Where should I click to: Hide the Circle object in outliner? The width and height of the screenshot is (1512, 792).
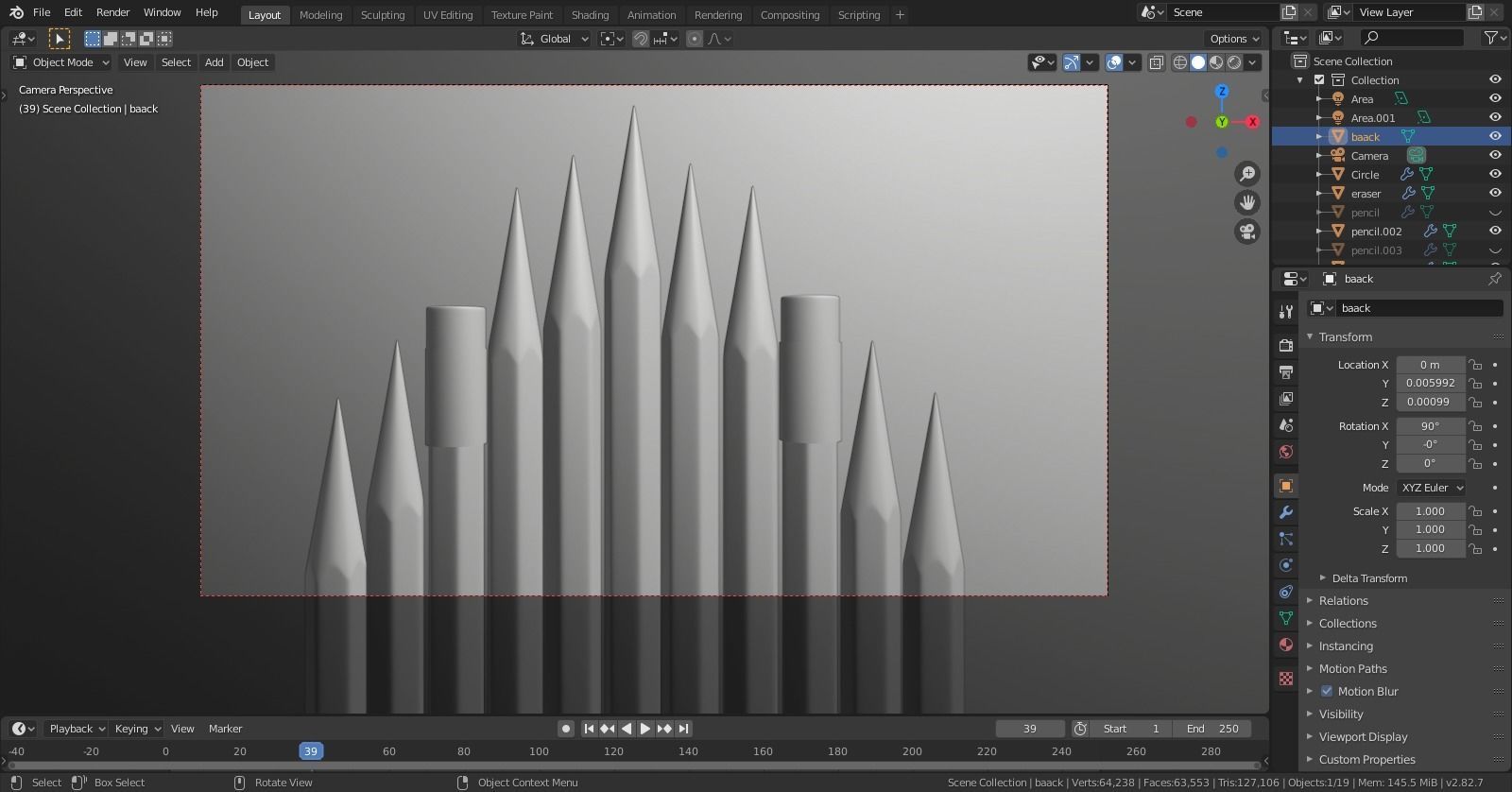click(x=1495, y=174)
